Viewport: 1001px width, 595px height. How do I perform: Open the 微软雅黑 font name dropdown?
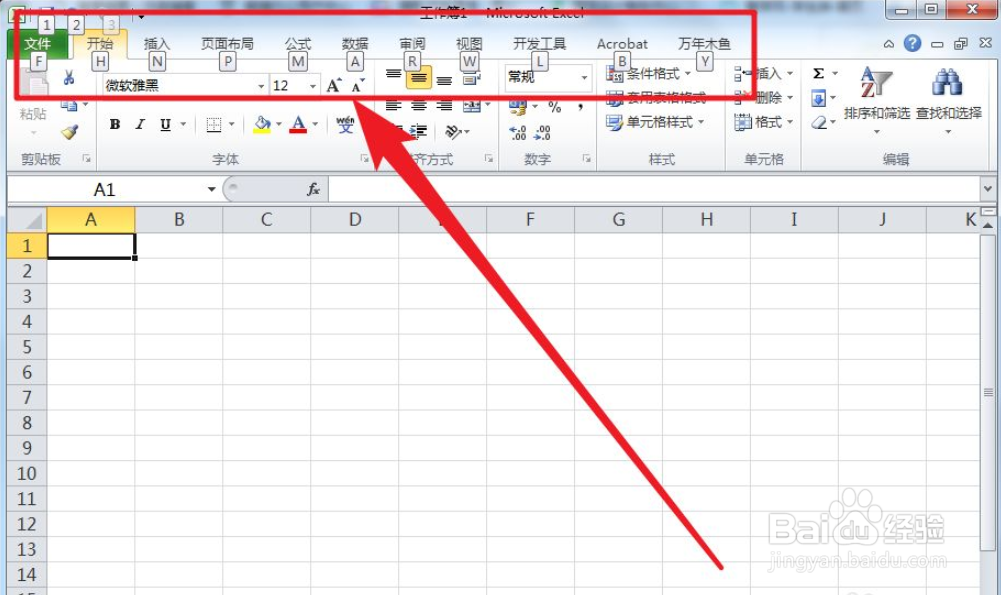(261, 86)
